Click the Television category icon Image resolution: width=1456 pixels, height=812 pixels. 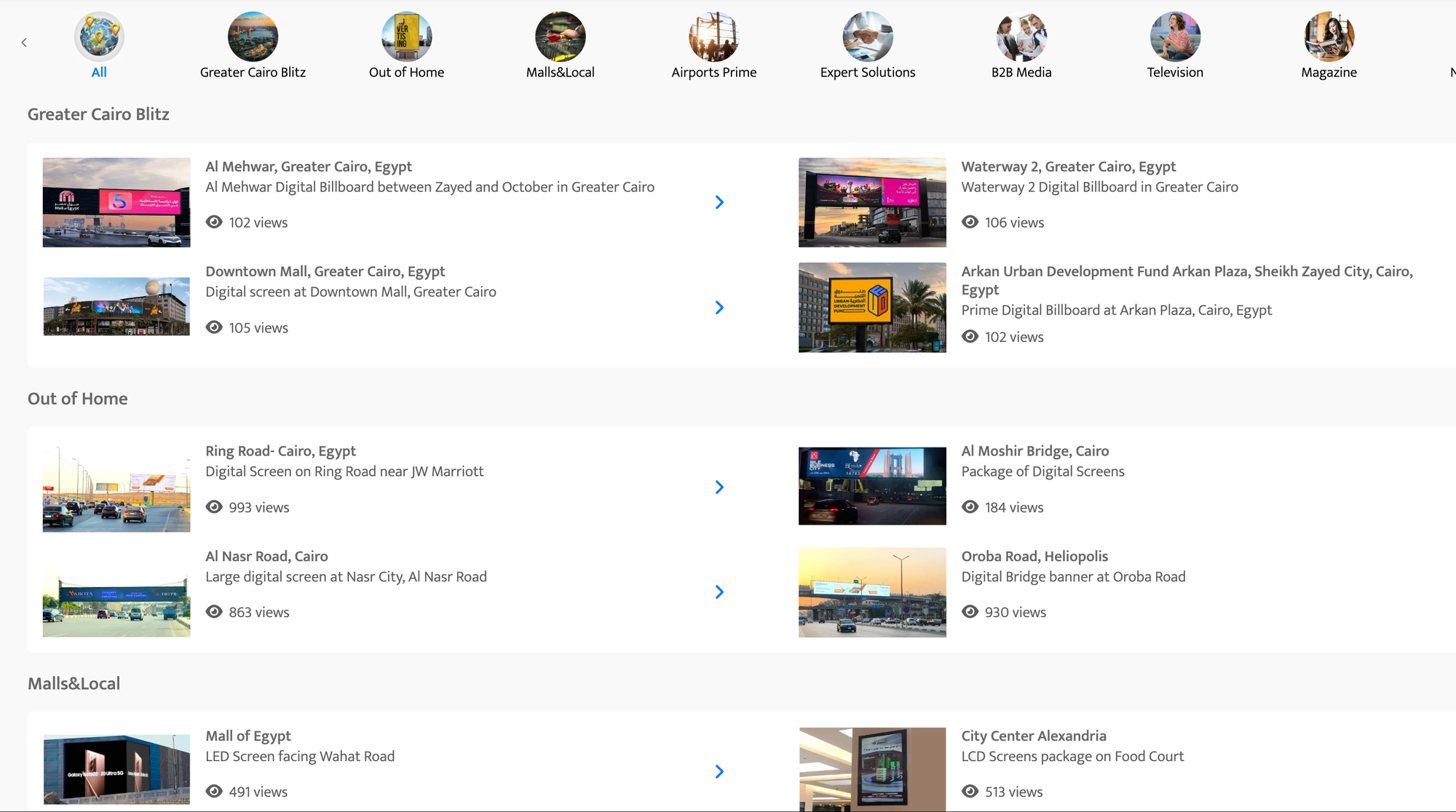pyautogui.click(x=1175, y=37)
